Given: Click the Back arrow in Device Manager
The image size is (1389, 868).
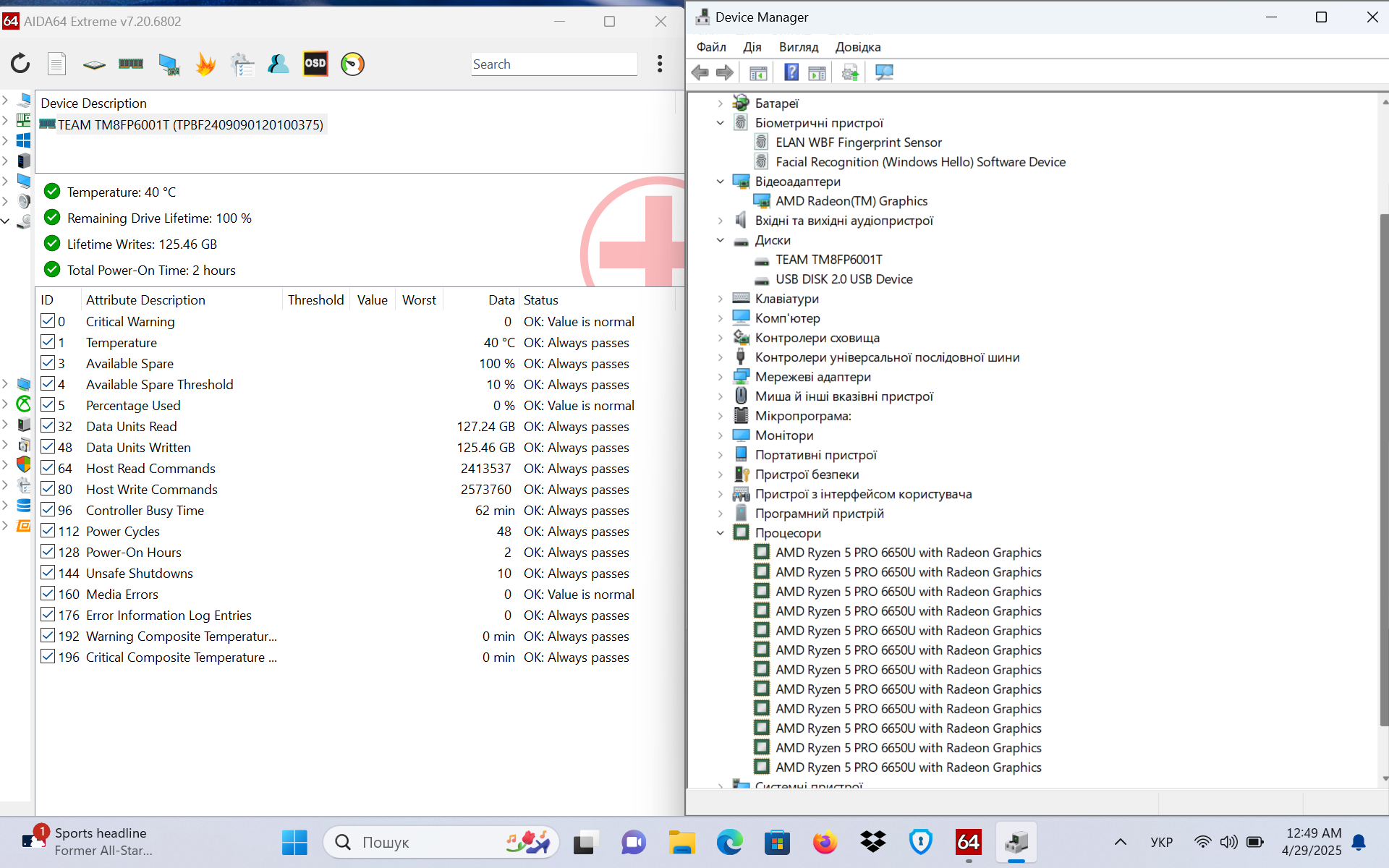Looking at the screenshot, I should click(x=700, y=72).
